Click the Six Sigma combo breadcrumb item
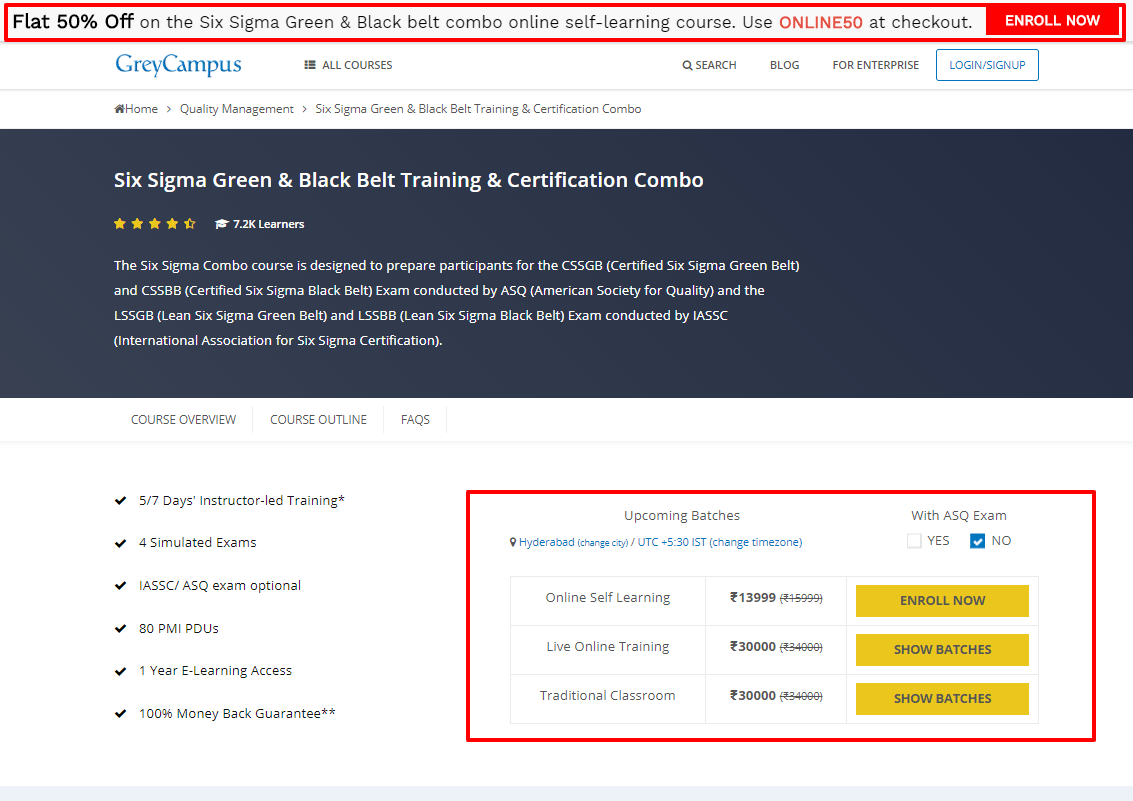Viewport: 1133px width, 801px height. coord(478,109)
